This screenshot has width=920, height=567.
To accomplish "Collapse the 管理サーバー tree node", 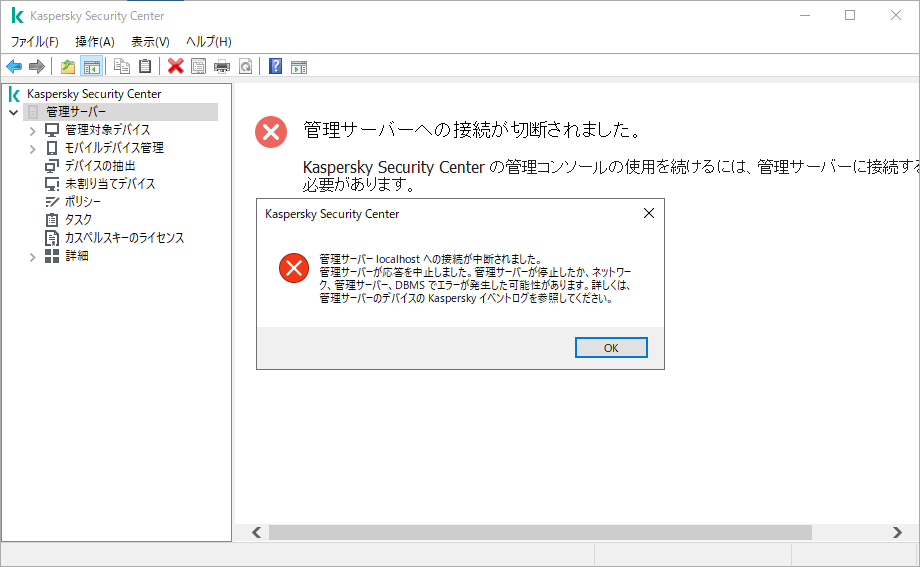I will click(14, 112).
